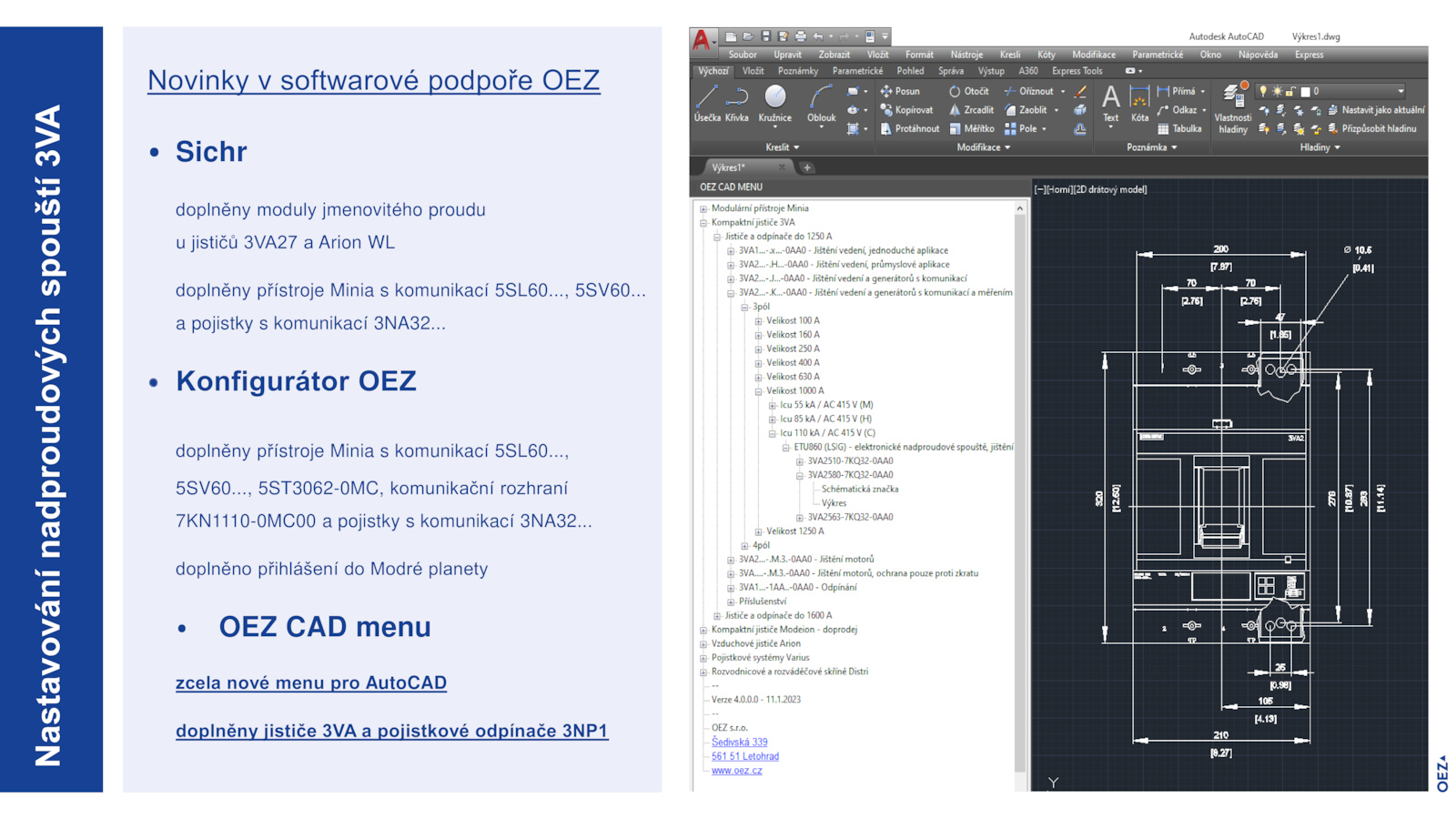The width and height of the screenshot is (1456, 819).
Task: Expand the Hladiny panel dropdown
Action: [x=1319, y=147]
